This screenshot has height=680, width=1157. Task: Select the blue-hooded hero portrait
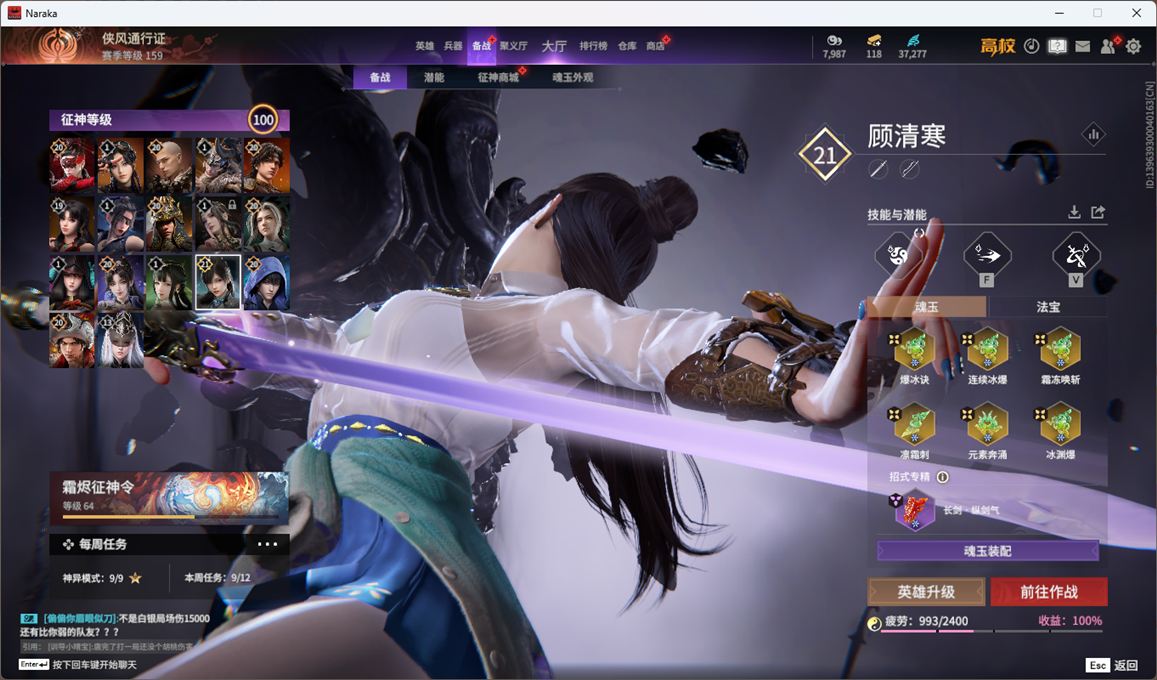coord(266,282)
